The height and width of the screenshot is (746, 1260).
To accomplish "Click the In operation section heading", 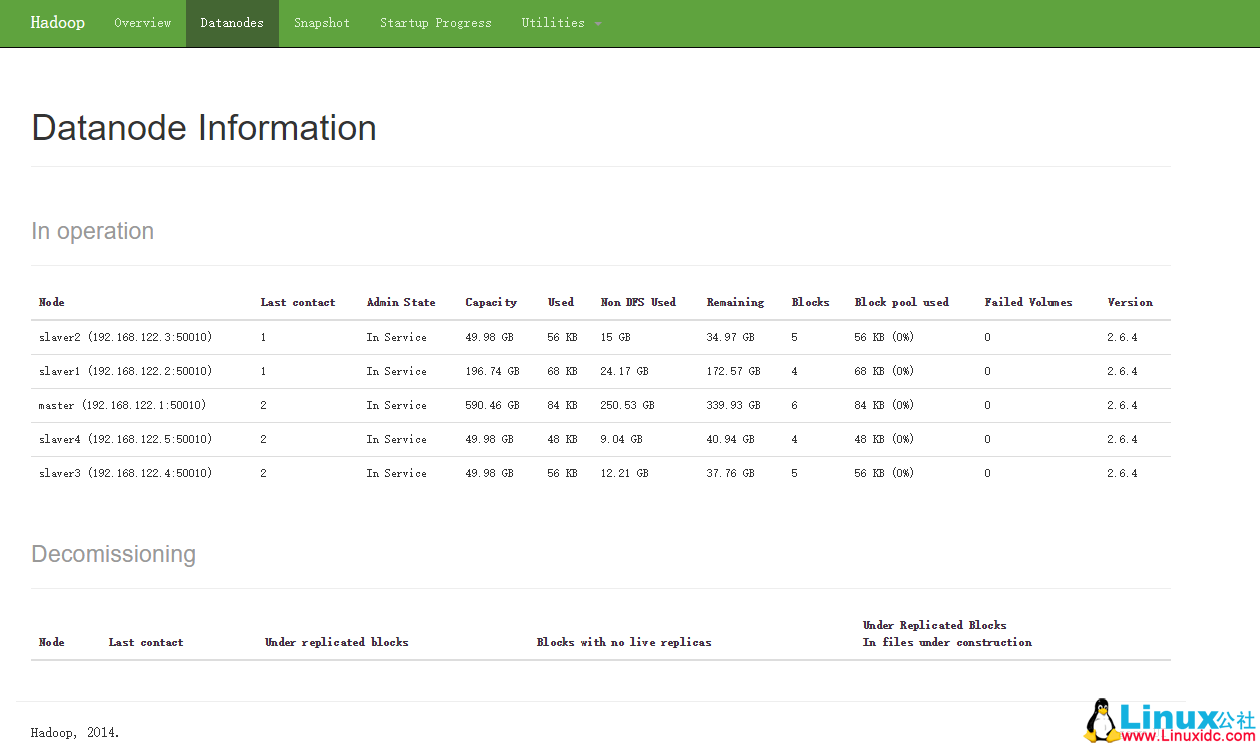I will 92,231.
